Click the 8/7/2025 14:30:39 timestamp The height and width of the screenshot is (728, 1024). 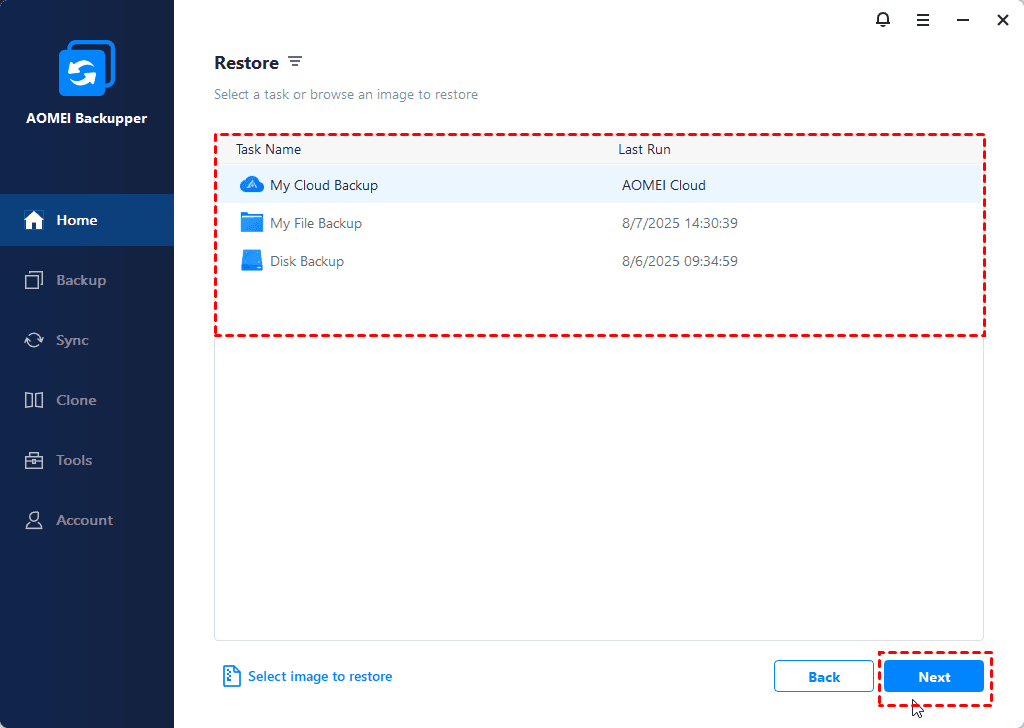click(x=680, y=223)
